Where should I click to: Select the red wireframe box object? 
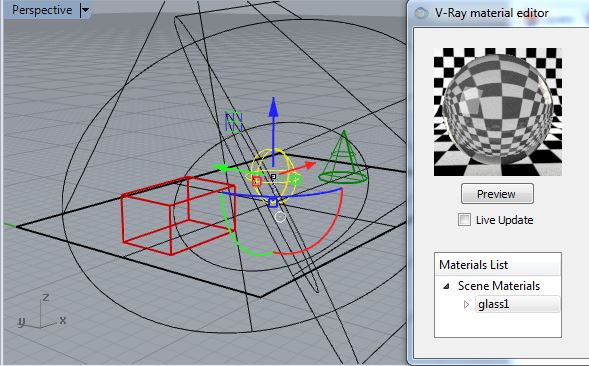(178, 215)
